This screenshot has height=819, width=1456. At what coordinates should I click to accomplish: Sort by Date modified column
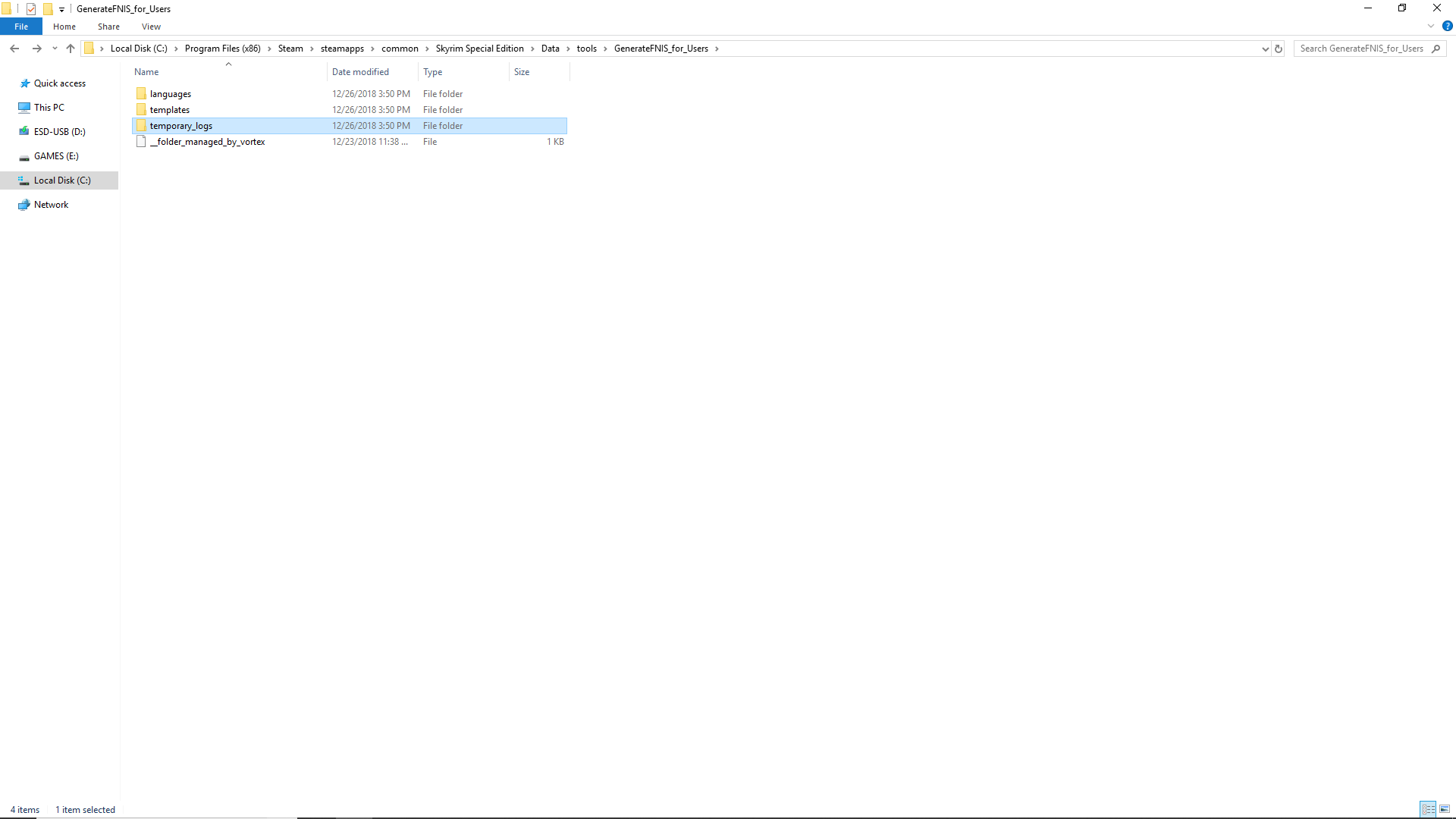click(x=372, y=72)
